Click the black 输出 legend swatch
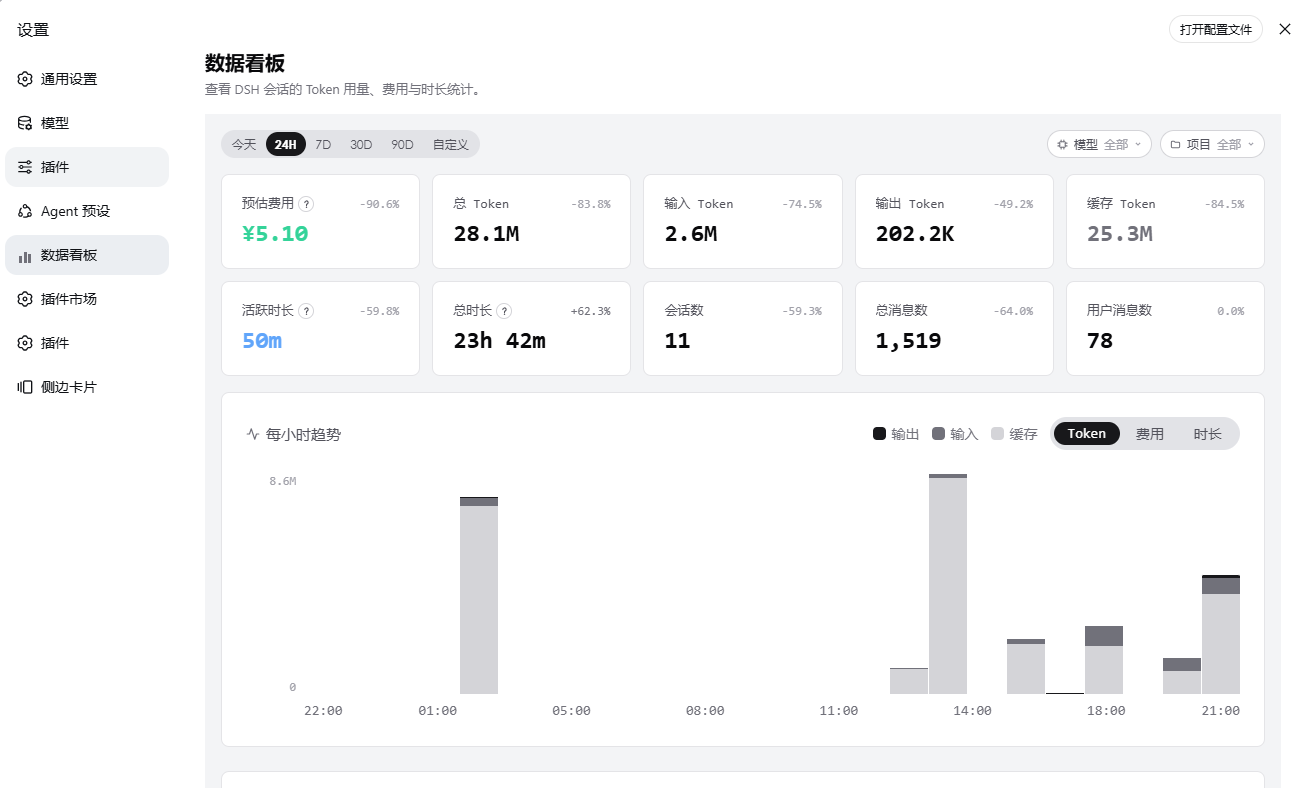The width and height of the screenshot is (1303, 788). coord(880,434)
